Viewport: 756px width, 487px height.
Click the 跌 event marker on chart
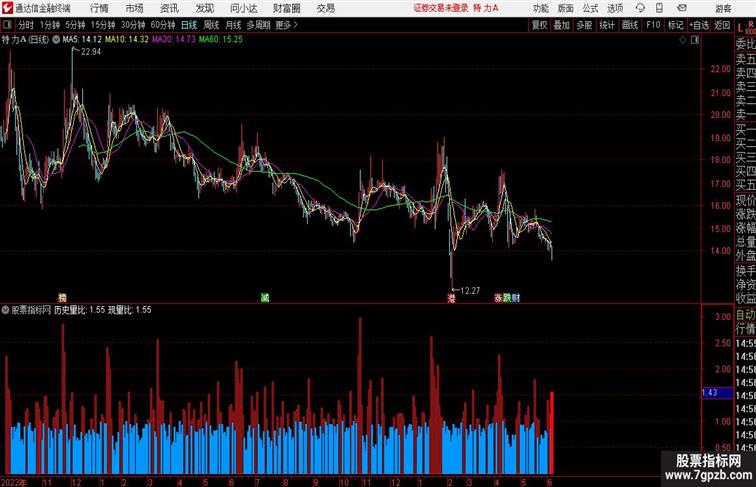point(507,298)
